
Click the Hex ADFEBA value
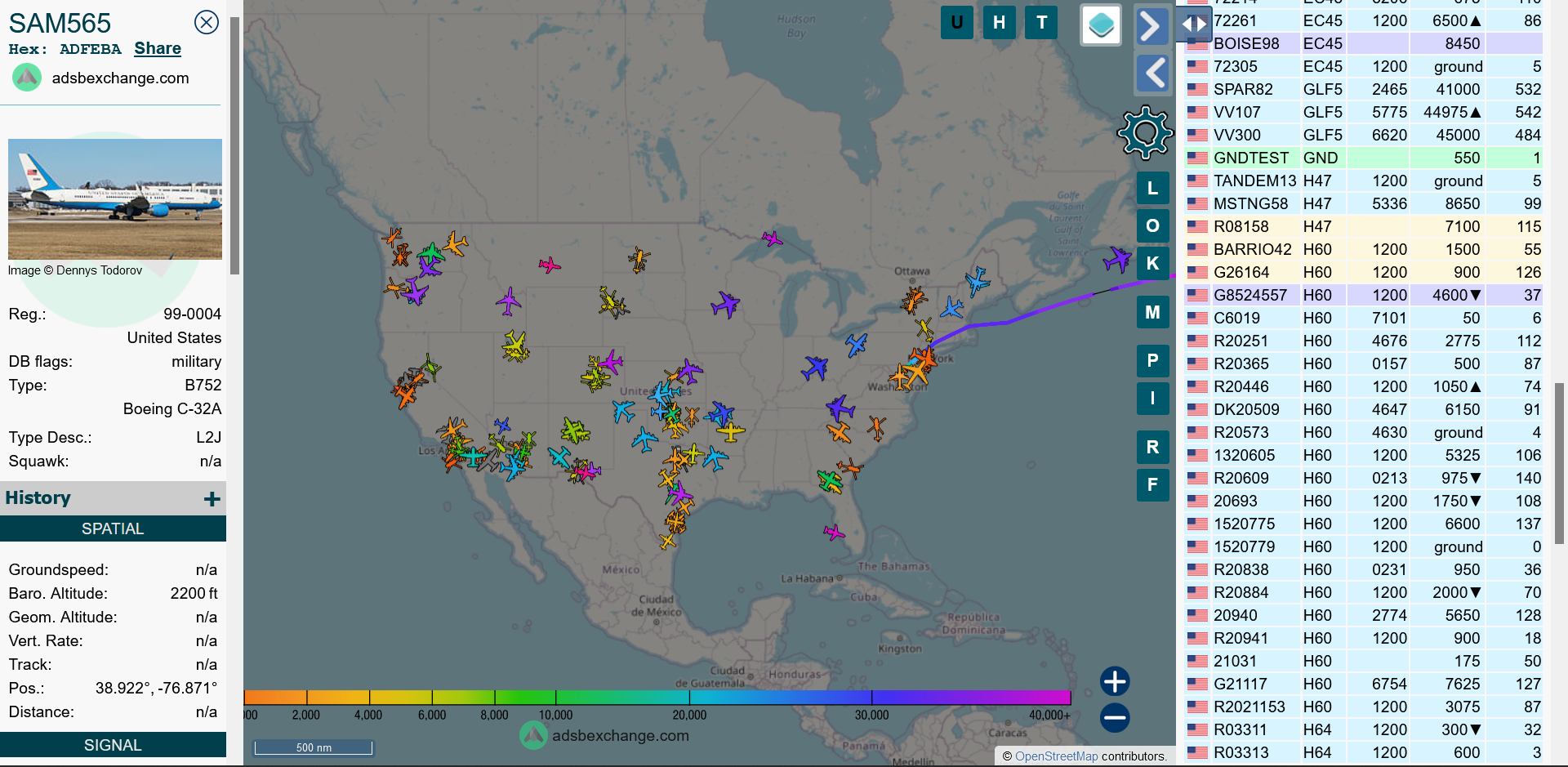91,49
